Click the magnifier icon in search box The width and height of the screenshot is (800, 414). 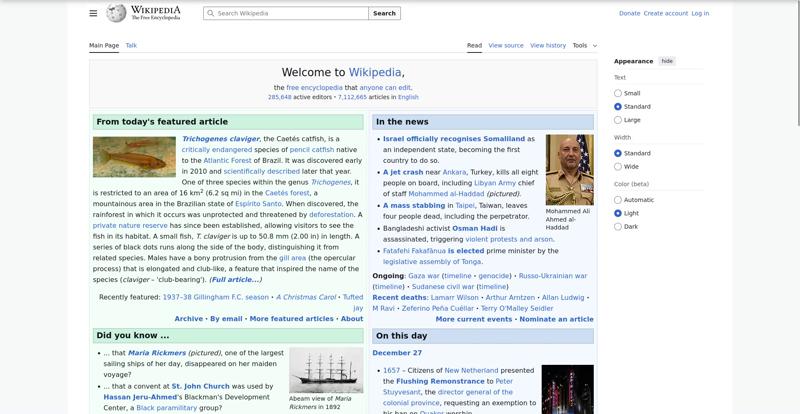pos(210,14)
